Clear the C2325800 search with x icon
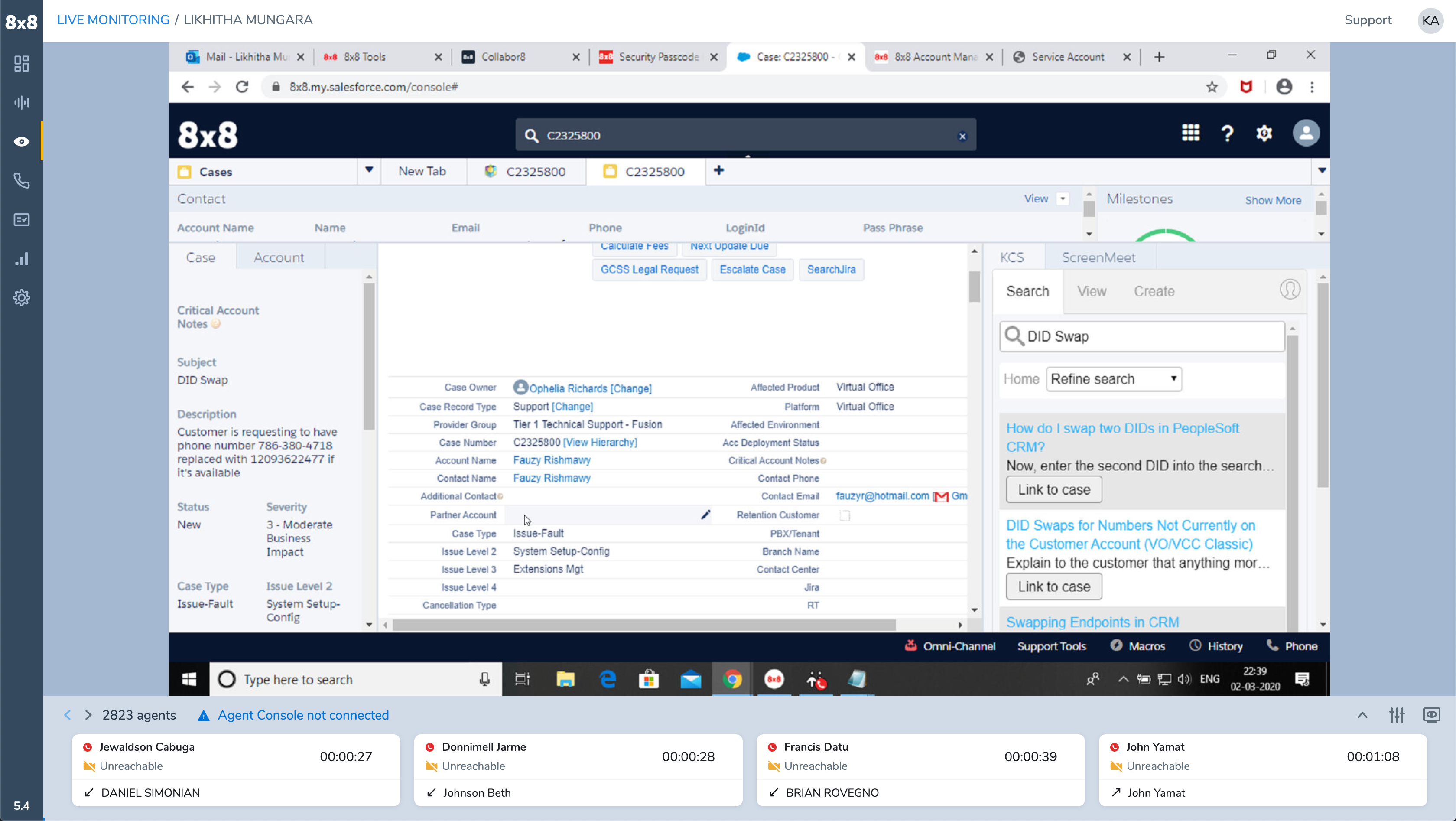The height and width of the screenshot is (821, 1456). click(962, 136)
